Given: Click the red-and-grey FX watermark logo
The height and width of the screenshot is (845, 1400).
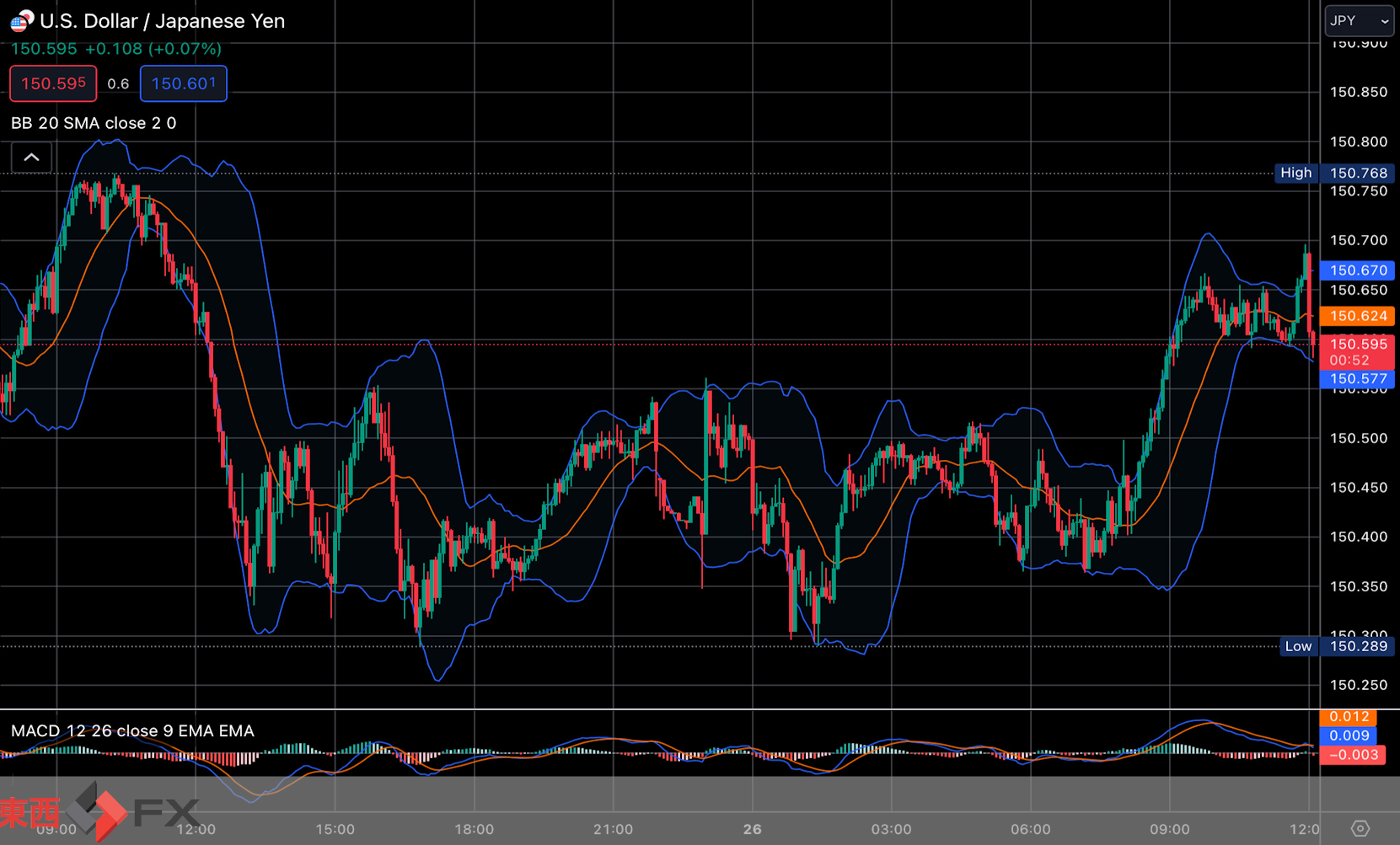Looking at the screenshot, I should (x=99, y=811).
